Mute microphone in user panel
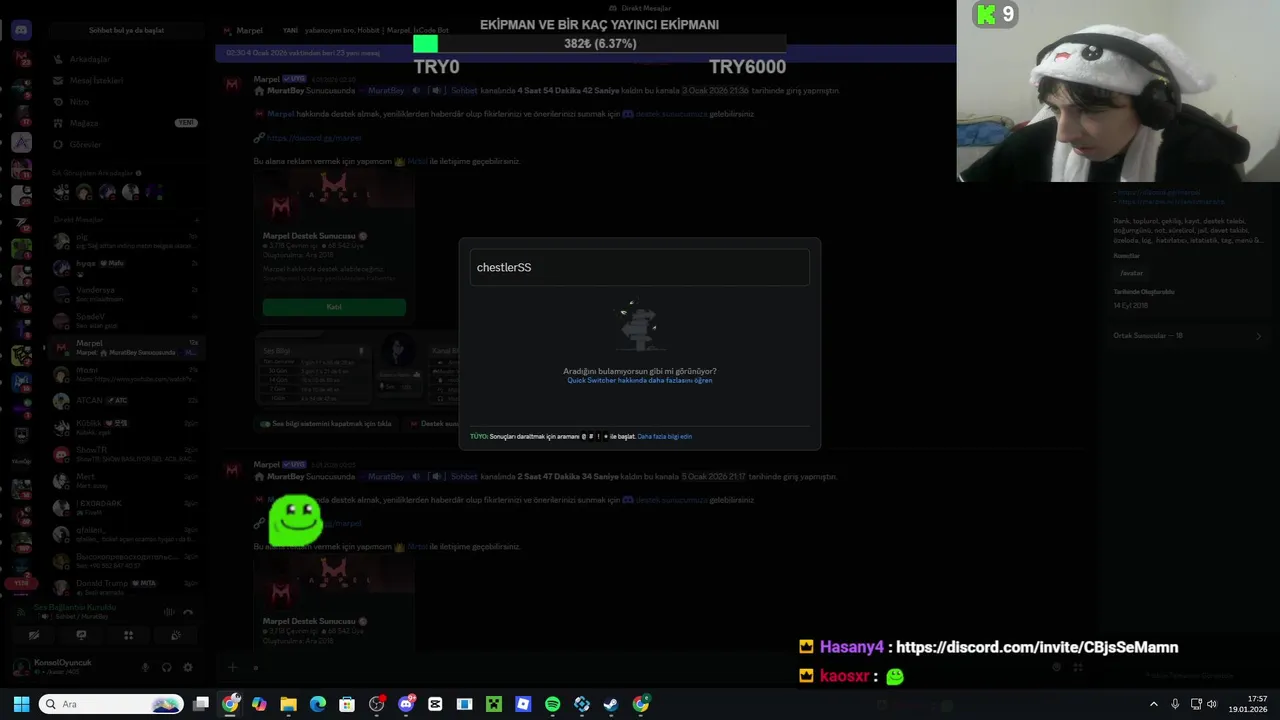The image size is (1280, 720). coord(145,667)
